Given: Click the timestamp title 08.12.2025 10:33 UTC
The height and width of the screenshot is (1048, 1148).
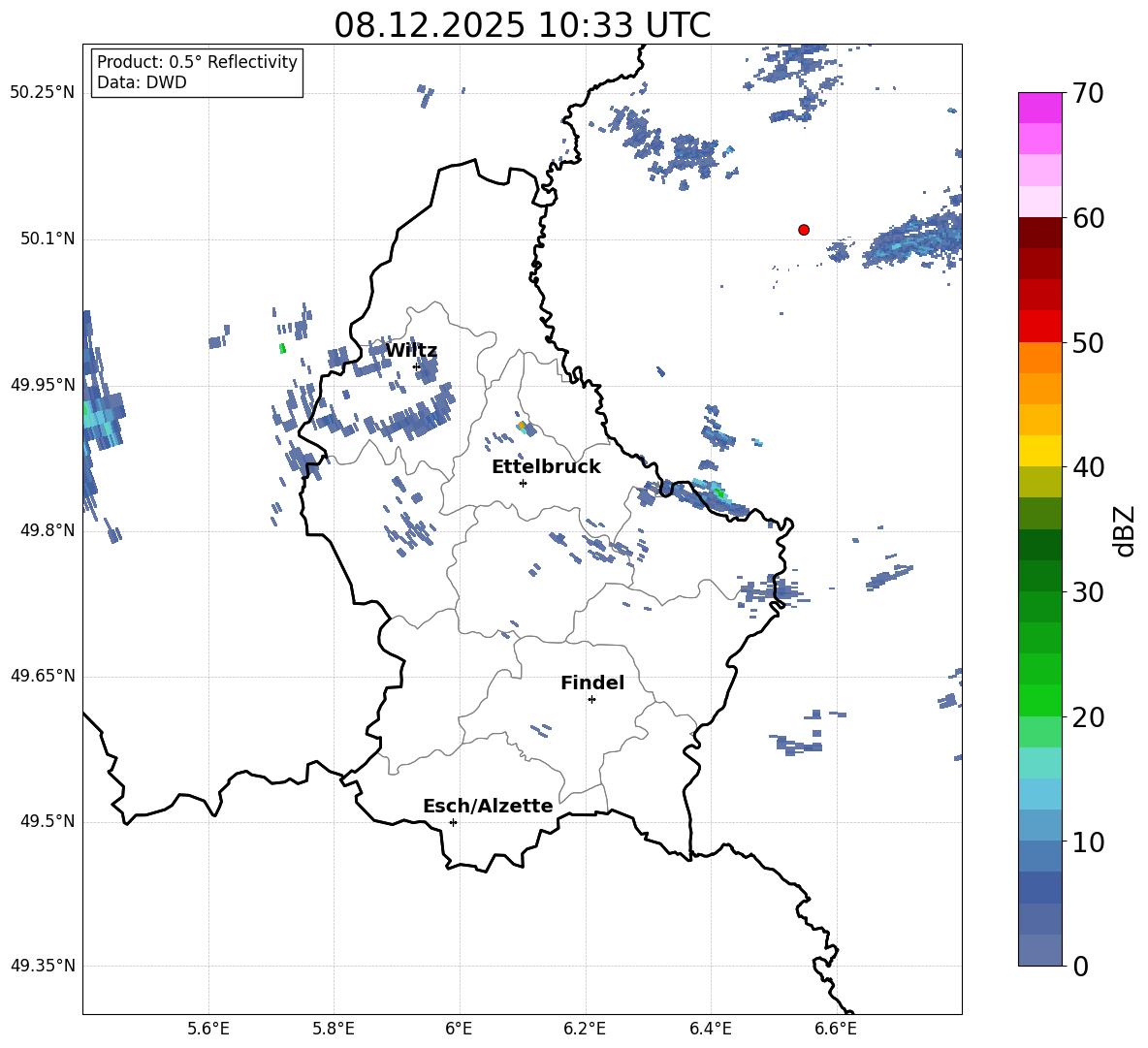Looking at the screenshot, I should click(x=522, y=25).
